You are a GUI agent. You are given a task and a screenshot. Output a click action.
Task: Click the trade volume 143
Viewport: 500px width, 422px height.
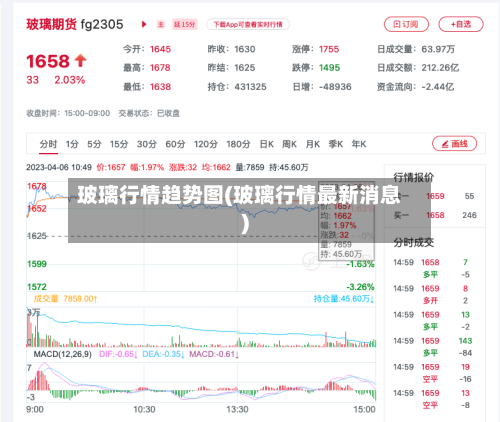pos(465,341)
